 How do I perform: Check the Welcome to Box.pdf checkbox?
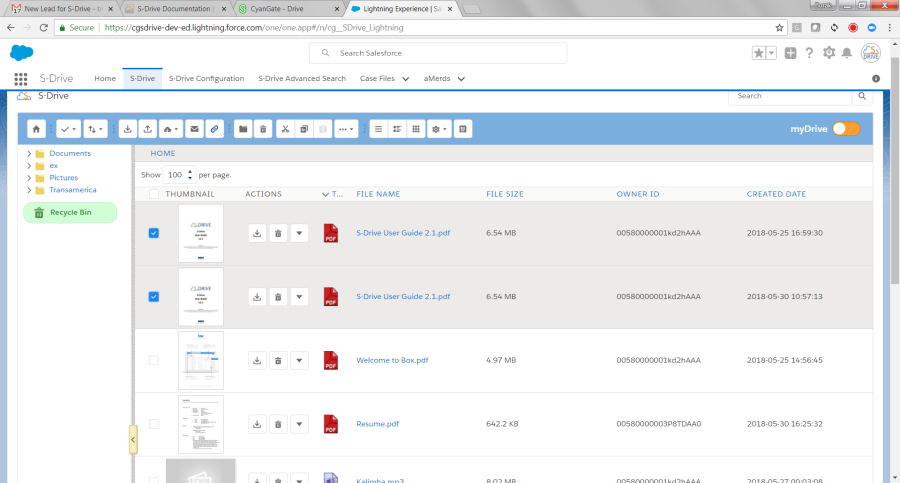pyautogui.click(x=153, y=360)
